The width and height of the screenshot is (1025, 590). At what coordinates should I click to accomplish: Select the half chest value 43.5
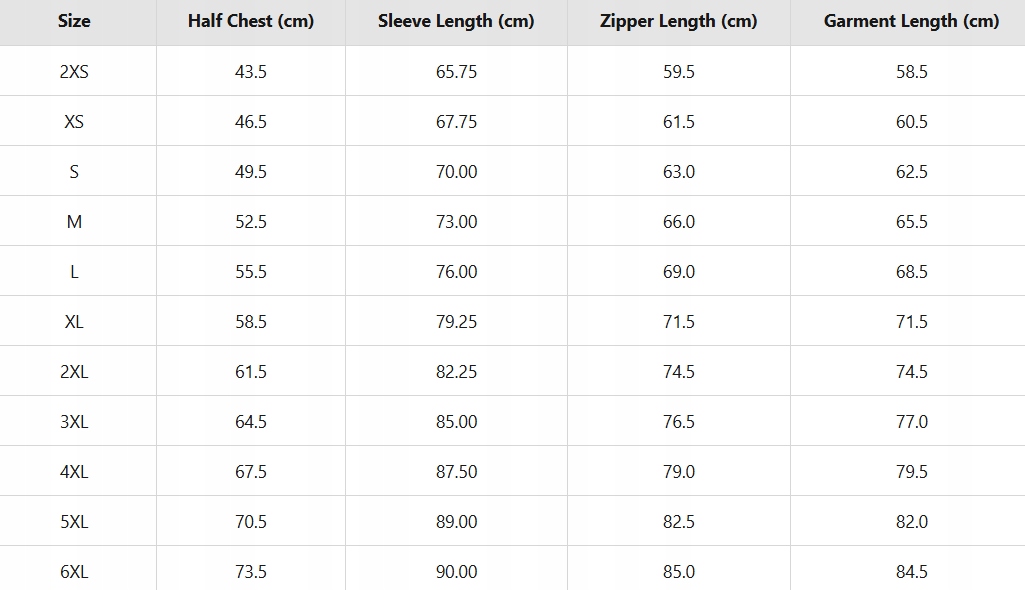coord(251,72)
